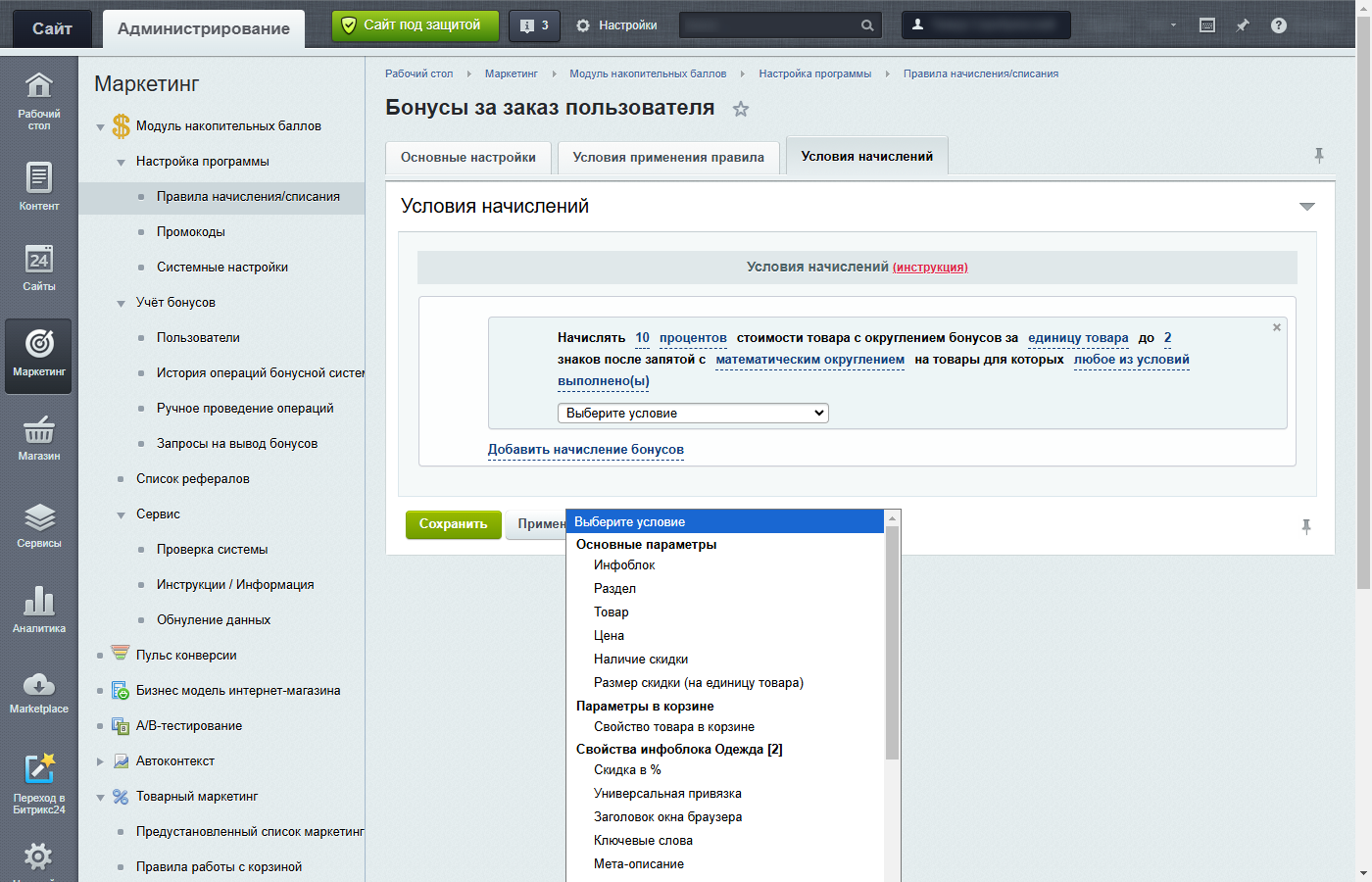Select Маркетинг sidebar icon
1372x882 pixels.
(x=38, y=355)
